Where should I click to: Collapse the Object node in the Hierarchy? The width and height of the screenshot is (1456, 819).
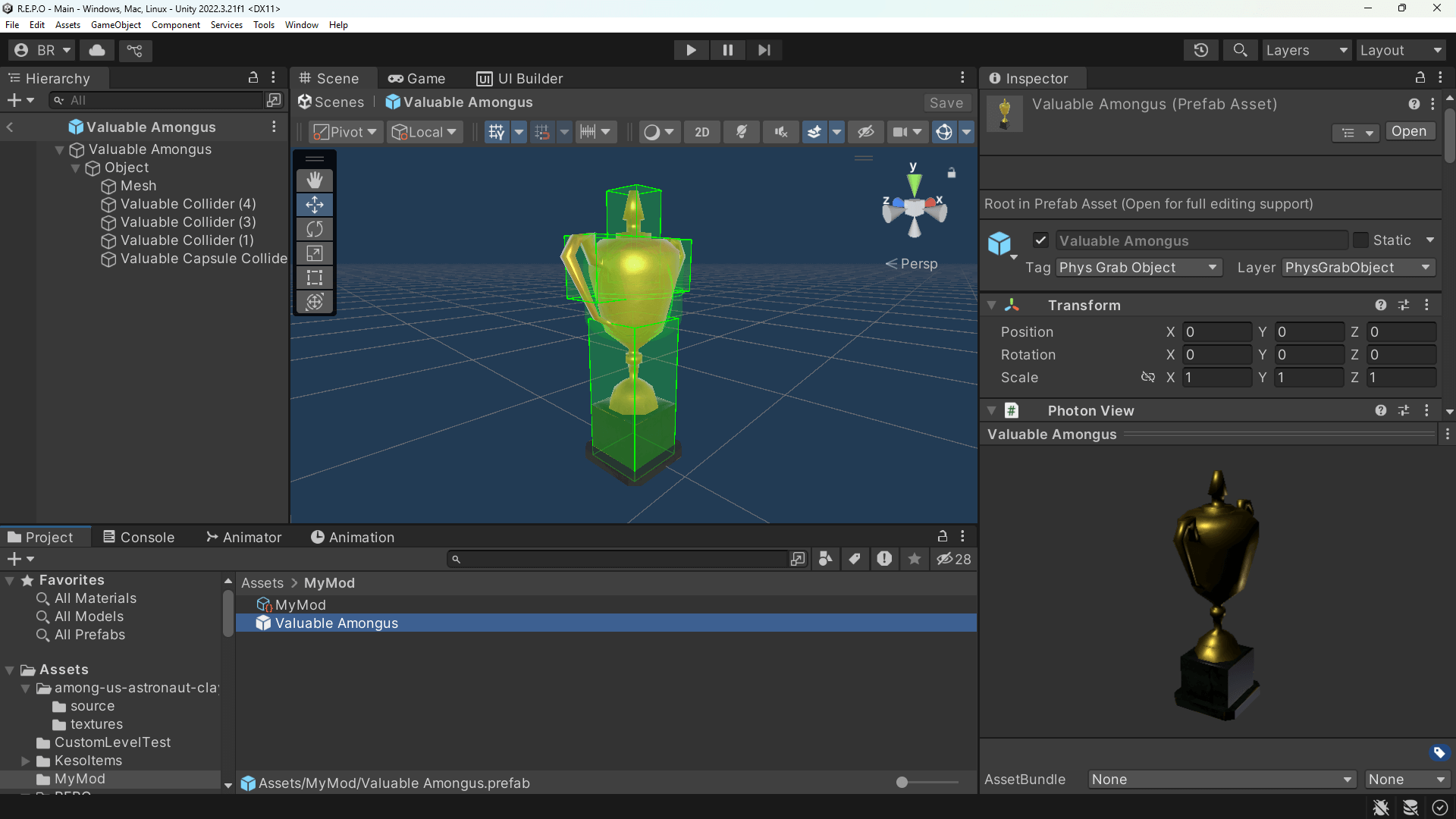[x=75, y=168]
